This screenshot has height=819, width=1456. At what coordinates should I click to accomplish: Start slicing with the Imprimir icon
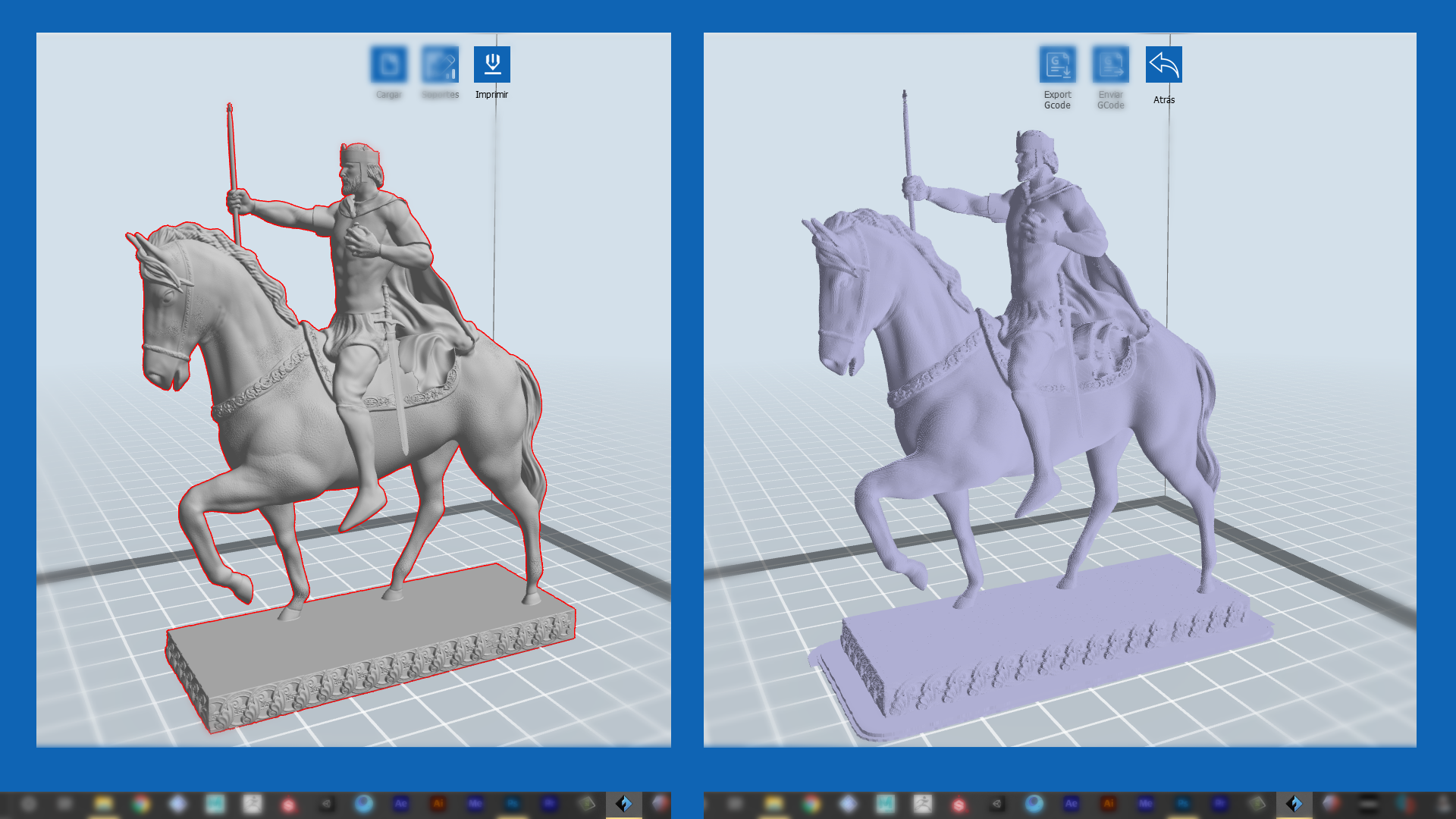pyautogui.click(x=491, y=65)
